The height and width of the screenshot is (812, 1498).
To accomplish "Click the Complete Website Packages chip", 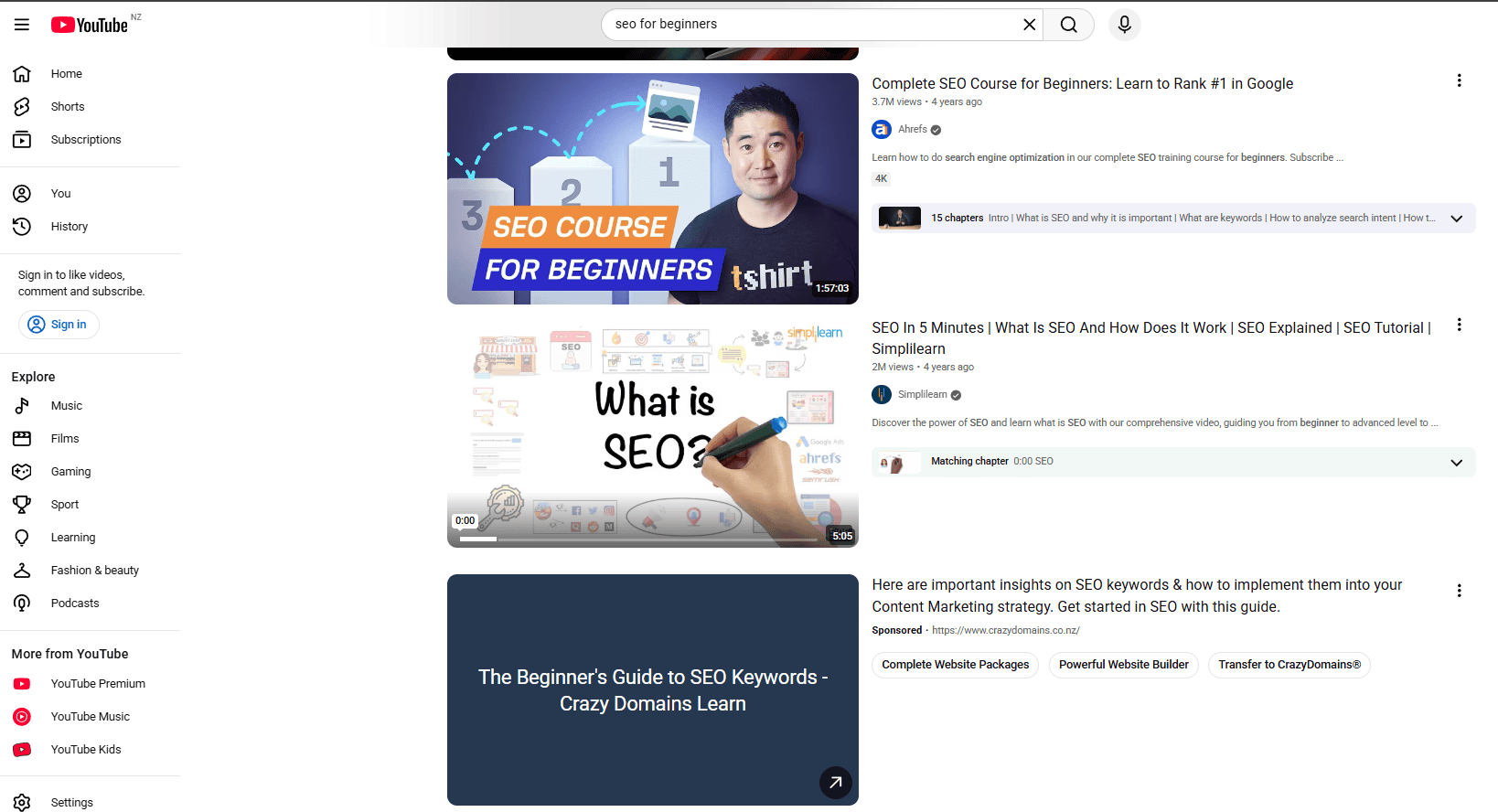I will [x=955, y=665].
